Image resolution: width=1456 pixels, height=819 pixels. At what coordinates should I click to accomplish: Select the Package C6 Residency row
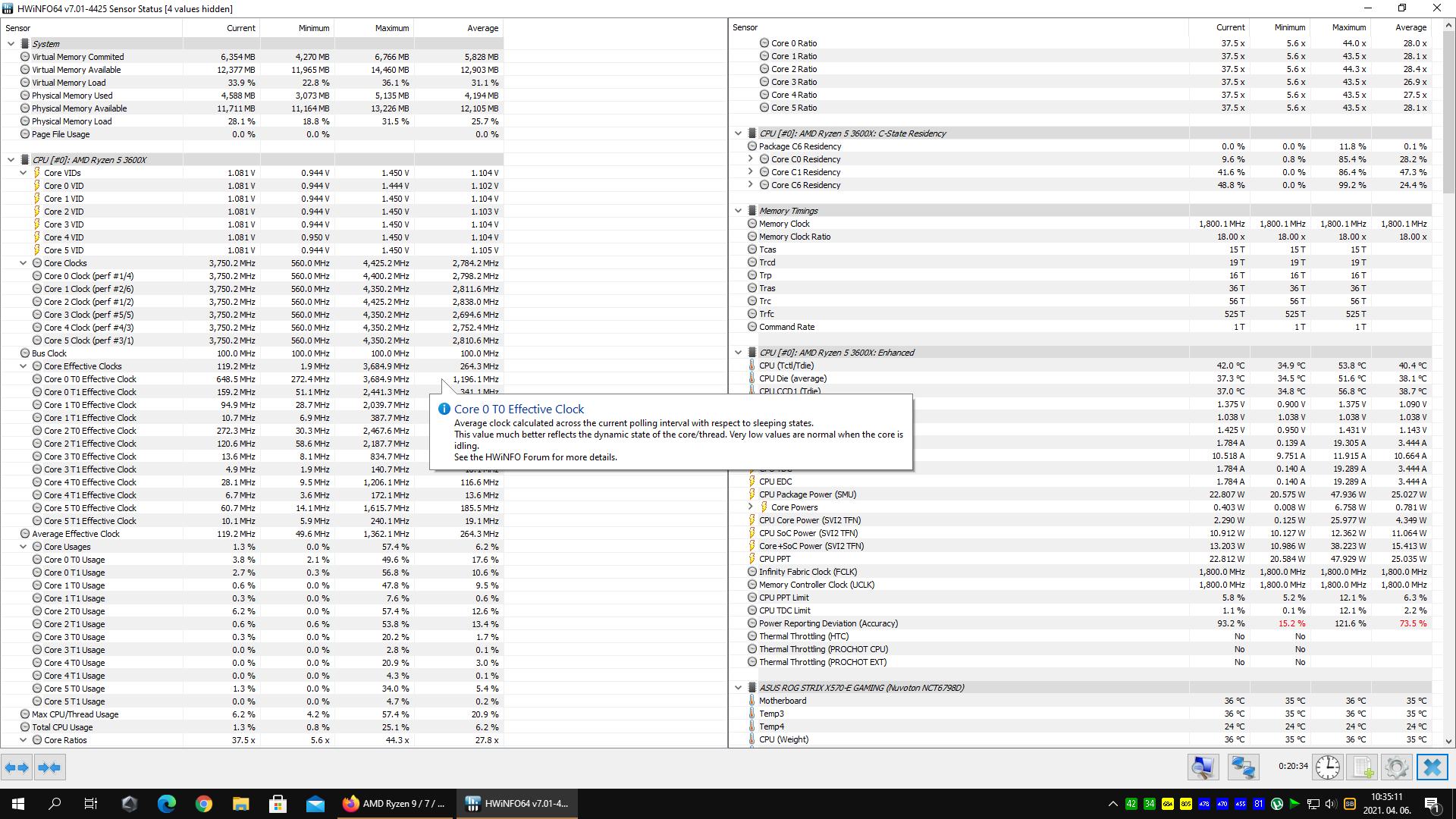[x=1081, y=146]
